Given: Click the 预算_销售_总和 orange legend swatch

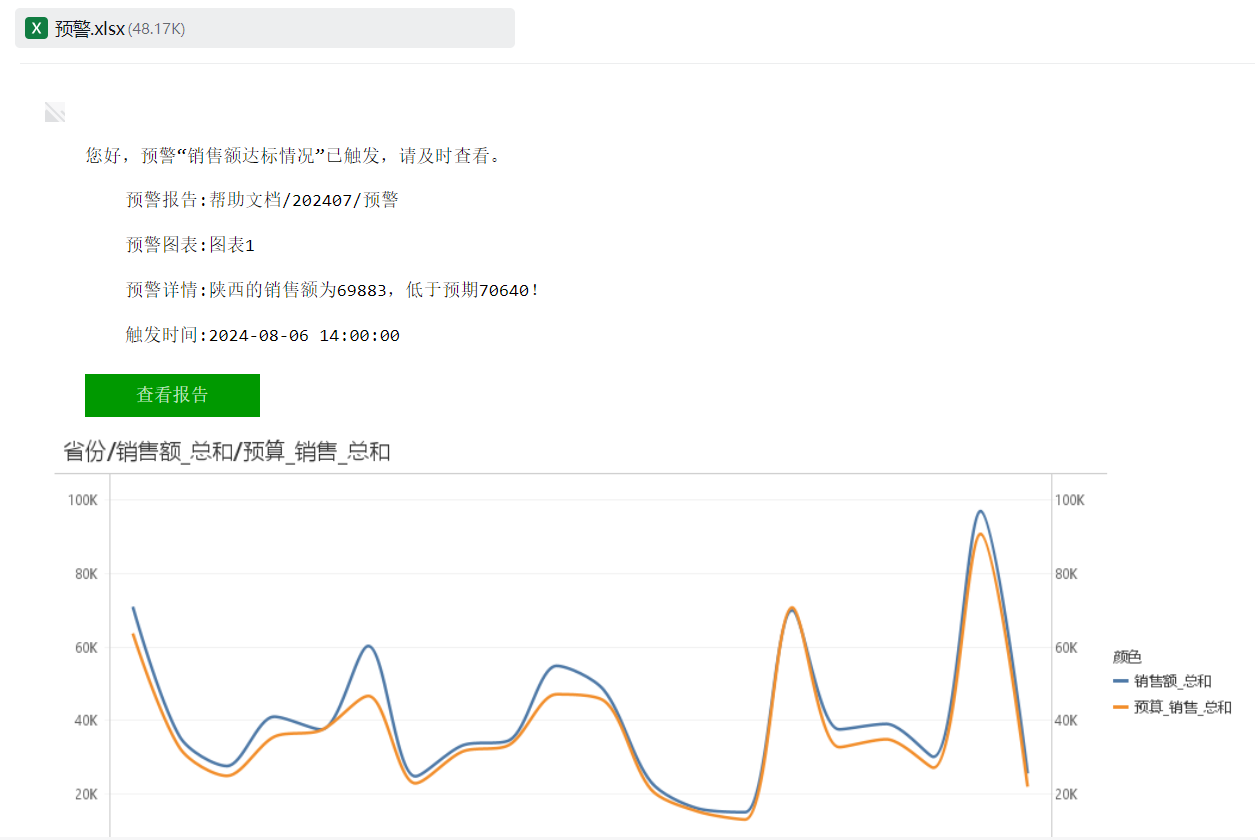Looking at the screenshot, I should point(1121,707).
